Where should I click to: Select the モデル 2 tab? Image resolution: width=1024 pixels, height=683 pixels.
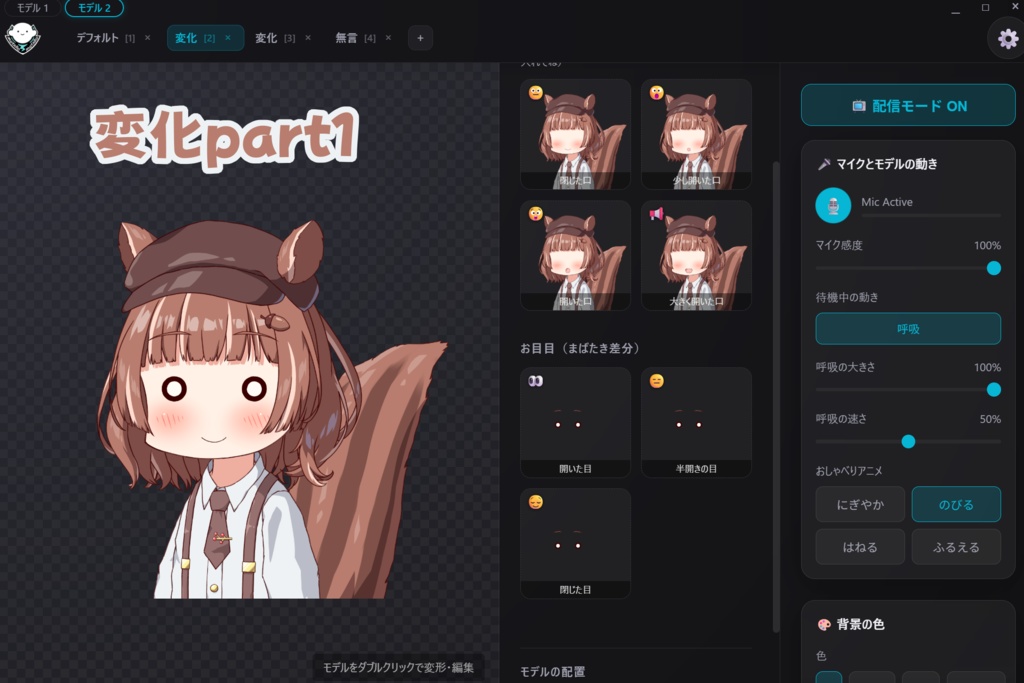(x=94, y=8)
